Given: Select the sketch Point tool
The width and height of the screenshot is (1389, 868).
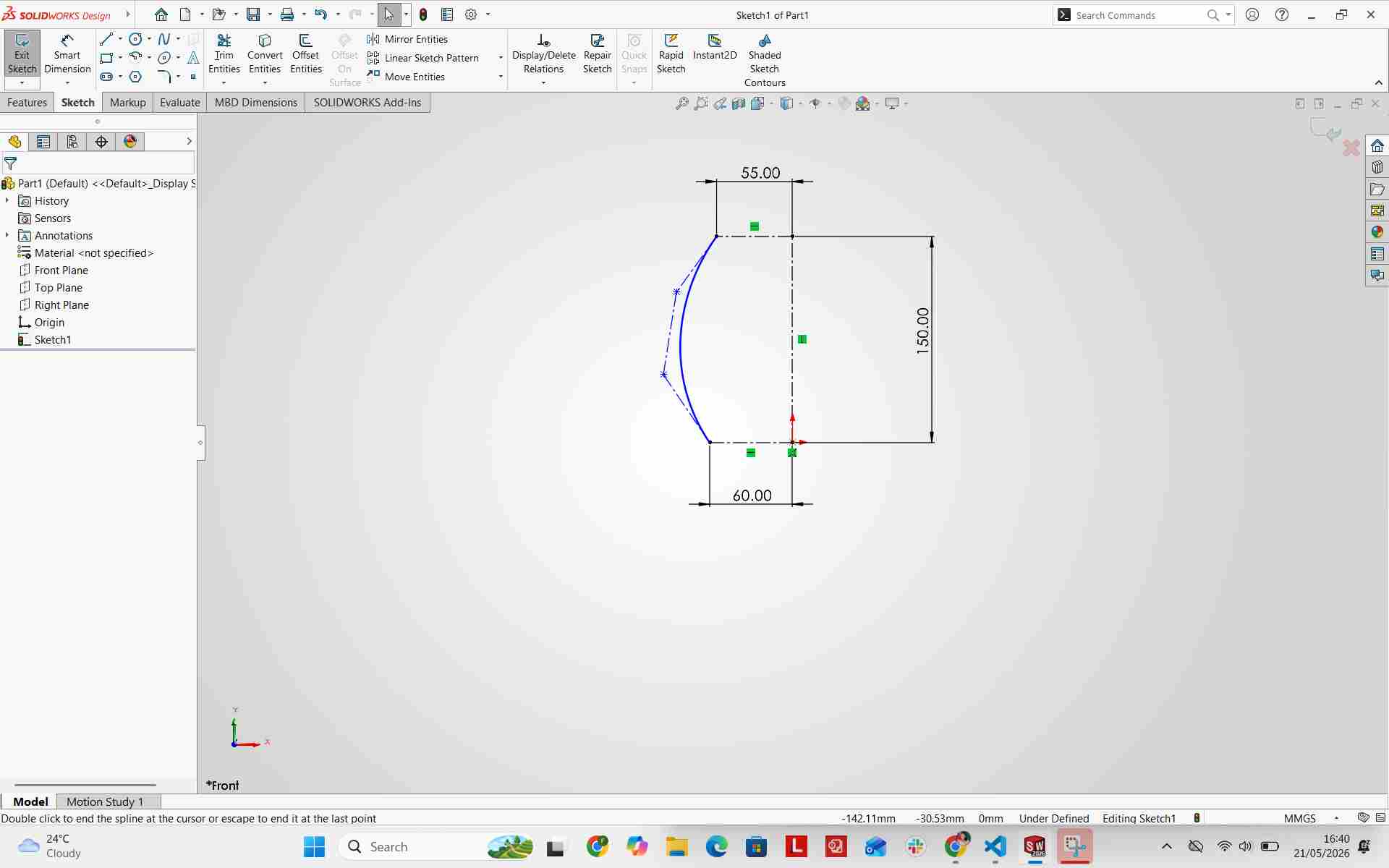Looking at the screenshot, I should [193, 77].
